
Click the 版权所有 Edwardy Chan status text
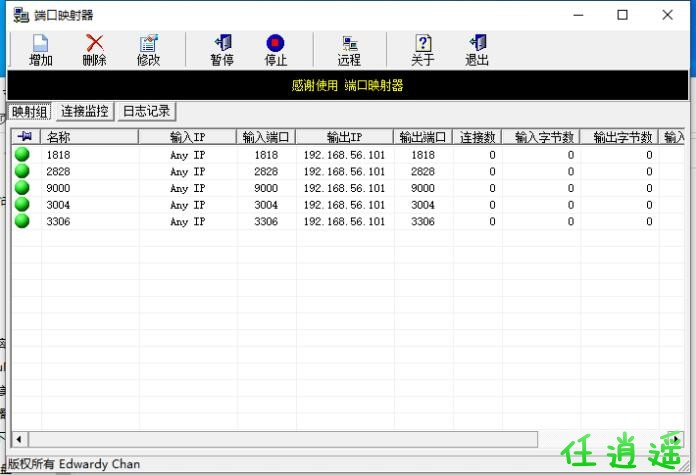click(x=74, y=464)
